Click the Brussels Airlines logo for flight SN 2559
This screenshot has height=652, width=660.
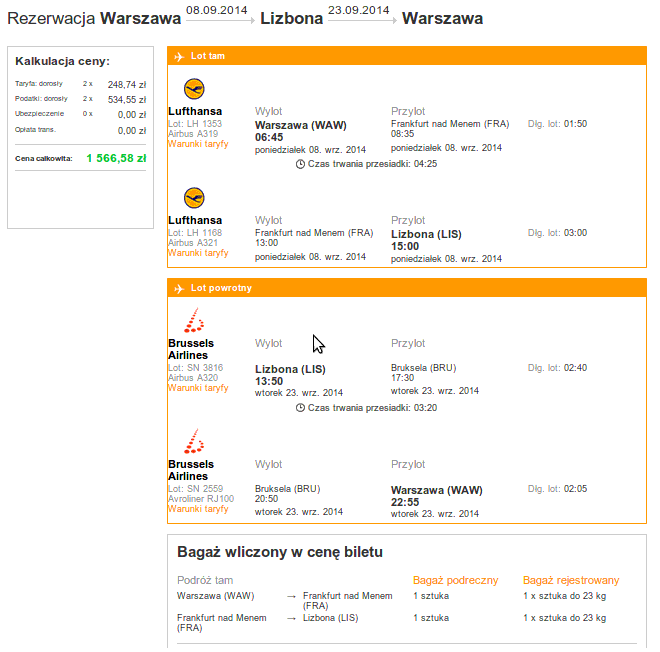194,441
